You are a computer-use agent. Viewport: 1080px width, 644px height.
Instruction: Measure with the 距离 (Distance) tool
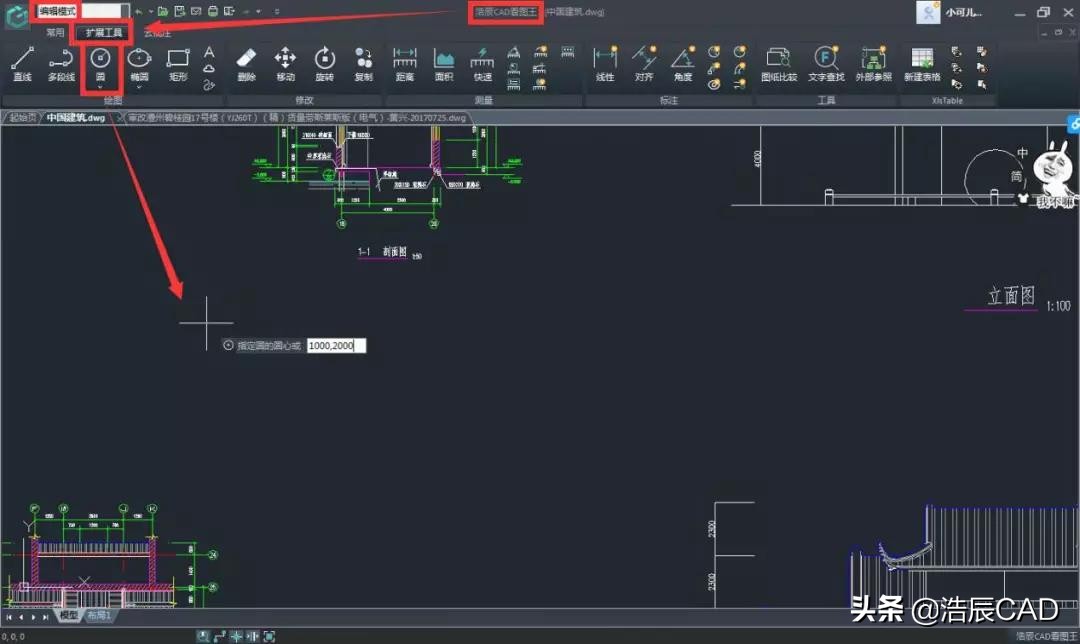point(405,64)
